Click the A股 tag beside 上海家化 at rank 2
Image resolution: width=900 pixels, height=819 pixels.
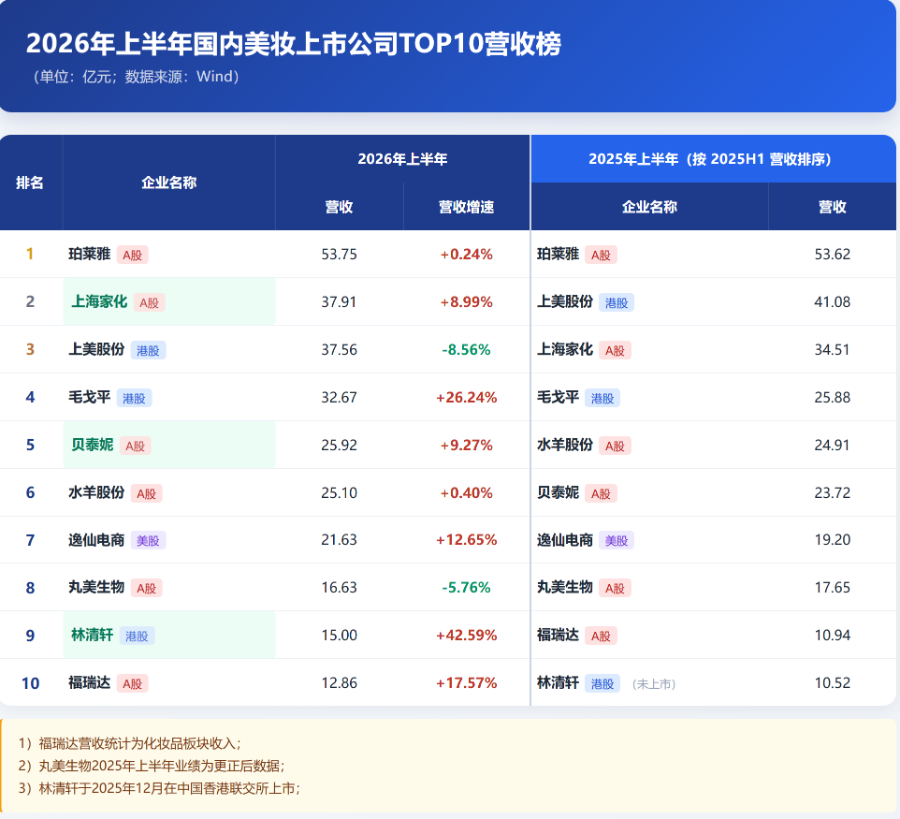pyautogui.click(x=149, y=302)
